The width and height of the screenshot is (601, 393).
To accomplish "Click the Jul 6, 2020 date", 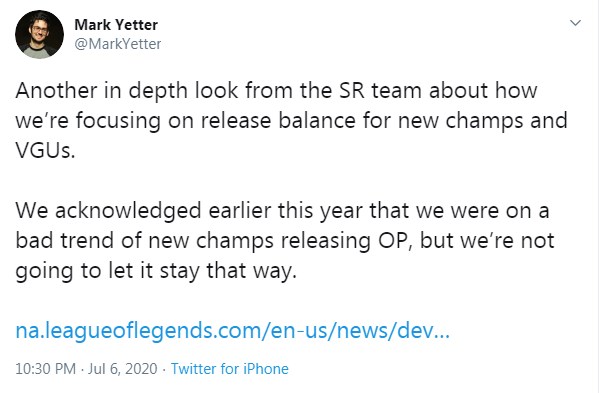I will point(123,368).
